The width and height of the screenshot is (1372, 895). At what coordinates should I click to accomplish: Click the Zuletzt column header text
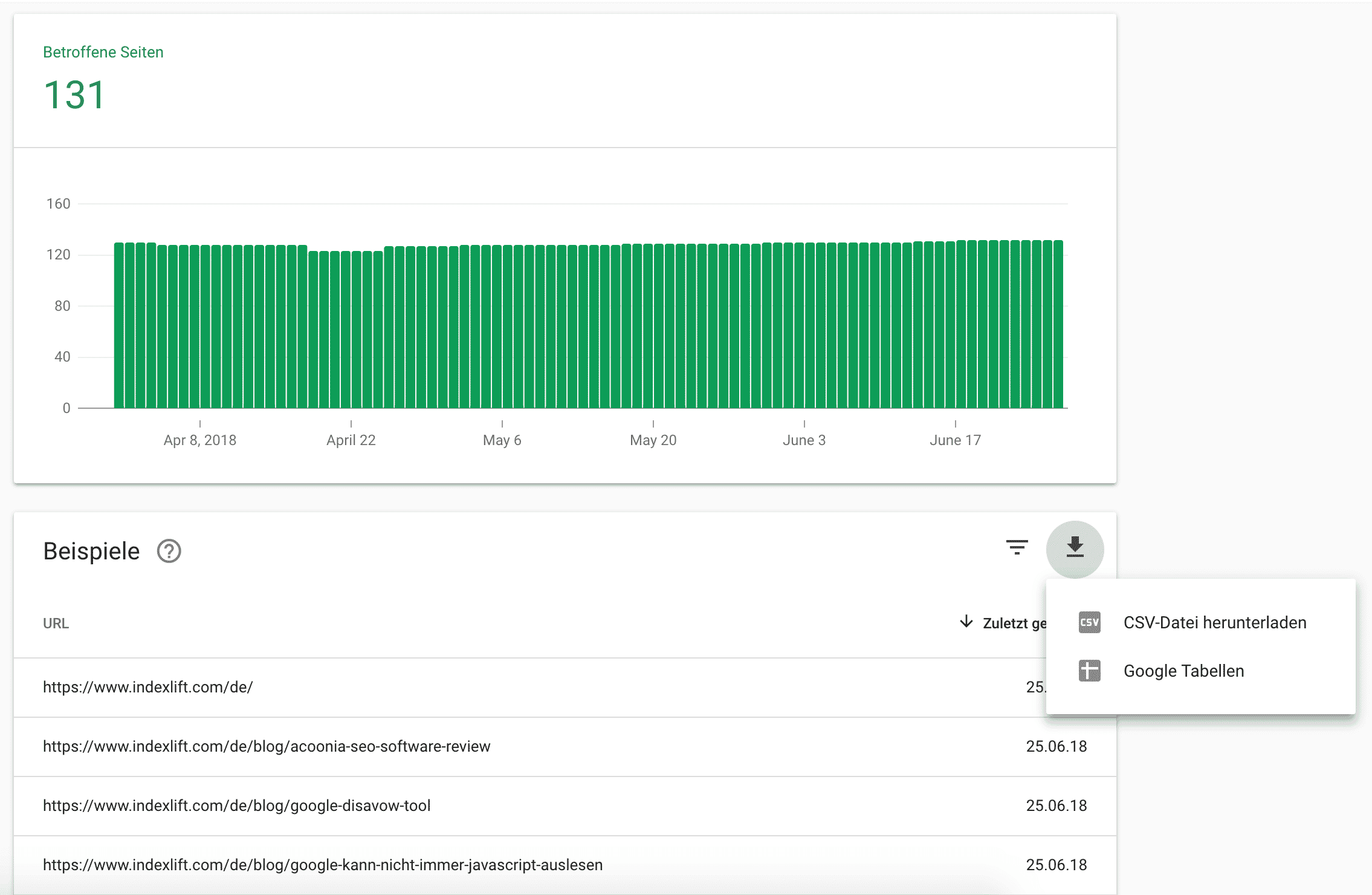(1014, 623)
